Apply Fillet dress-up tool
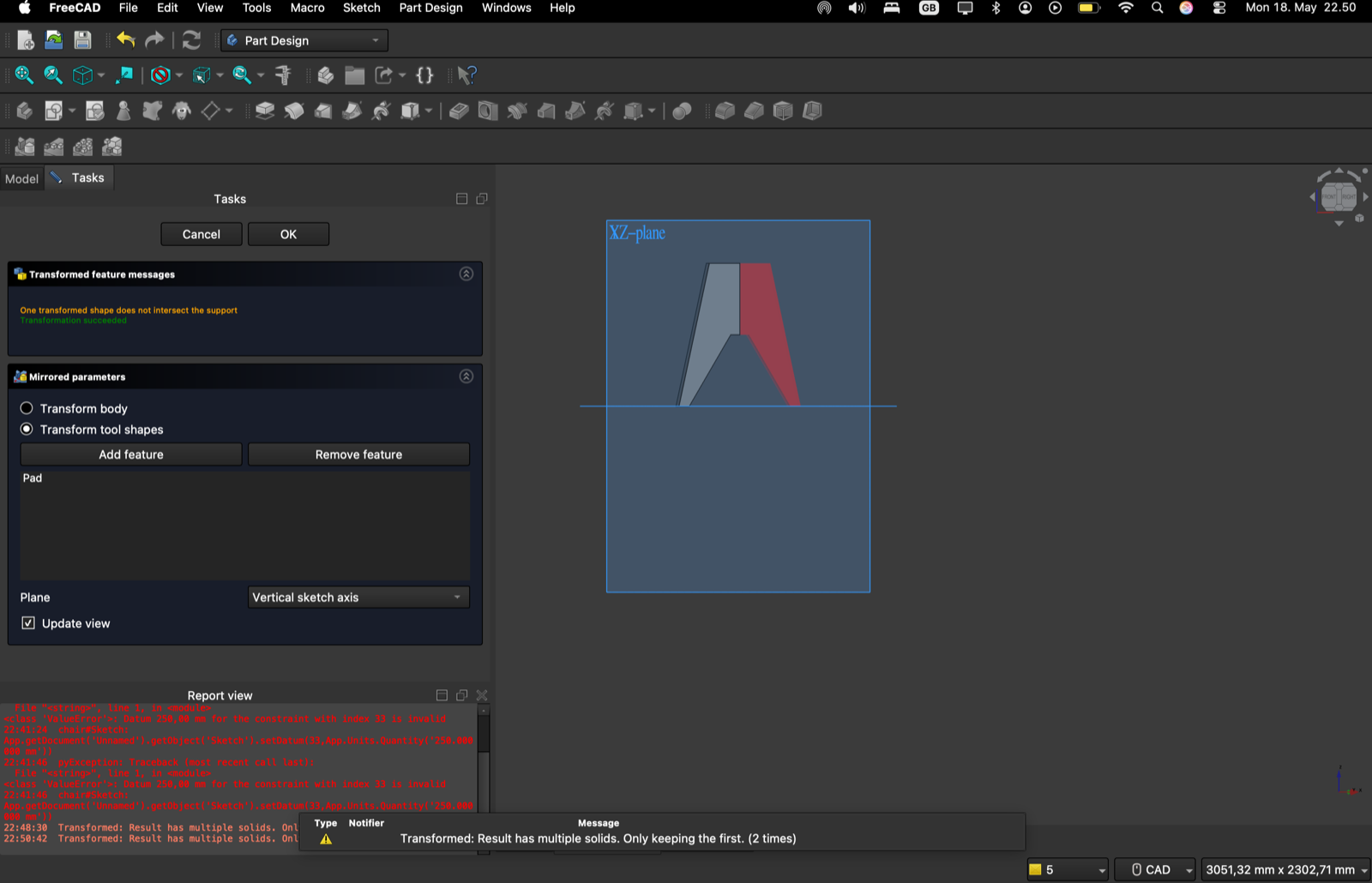The width and height of the screenshot is (1372, 883). pyautogui.click(x=725, y=111)
